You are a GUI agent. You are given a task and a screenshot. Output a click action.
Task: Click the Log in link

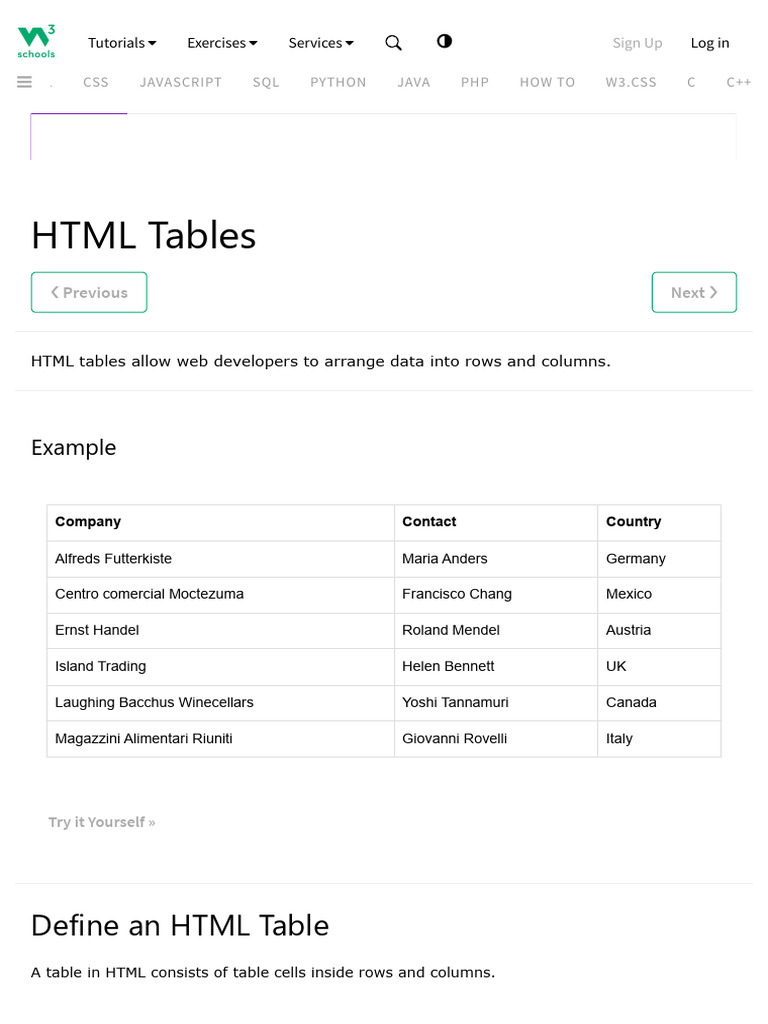710,43
